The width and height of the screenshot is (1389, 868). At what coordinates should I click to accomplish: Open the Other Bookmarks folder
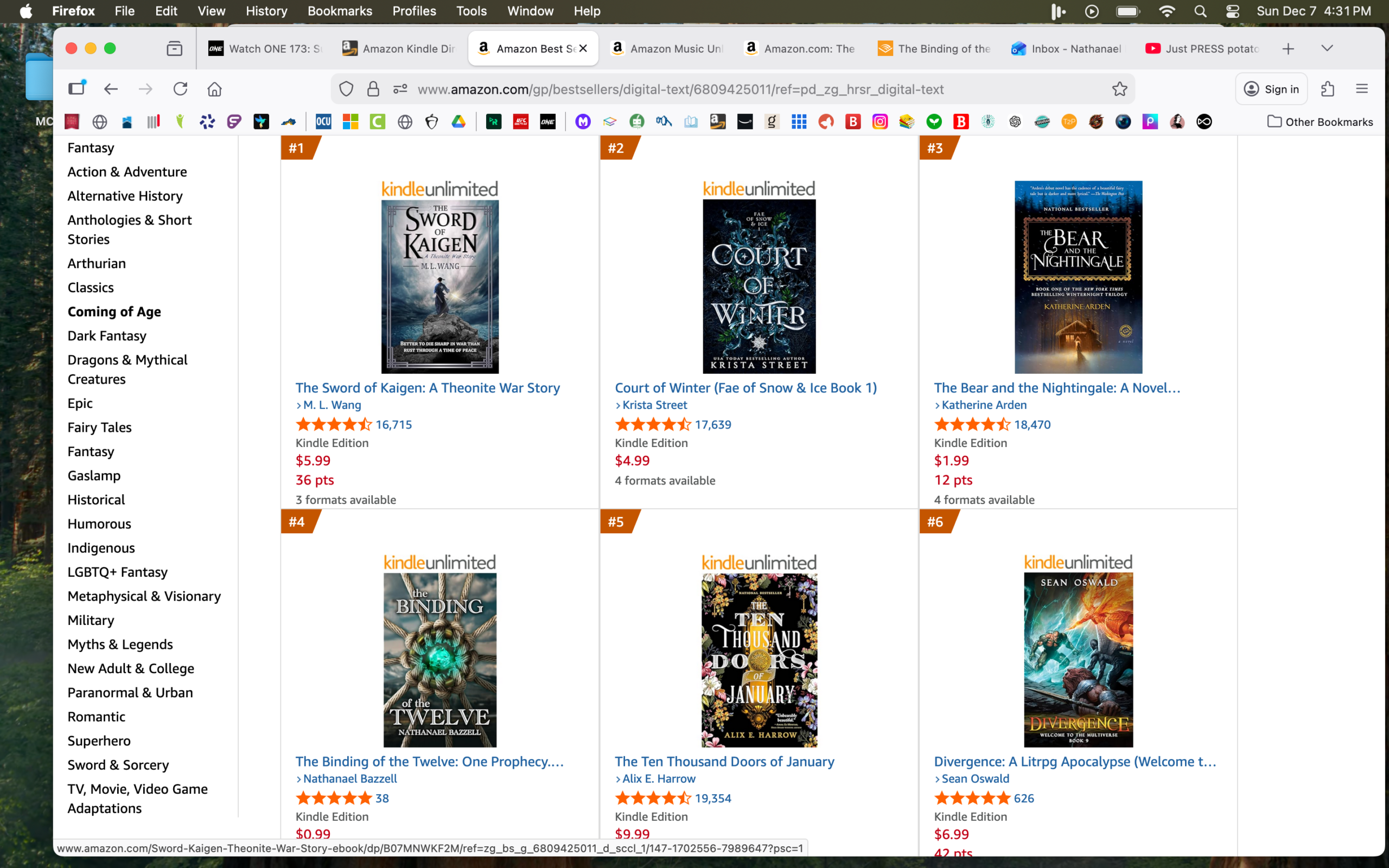[1320, 122]
